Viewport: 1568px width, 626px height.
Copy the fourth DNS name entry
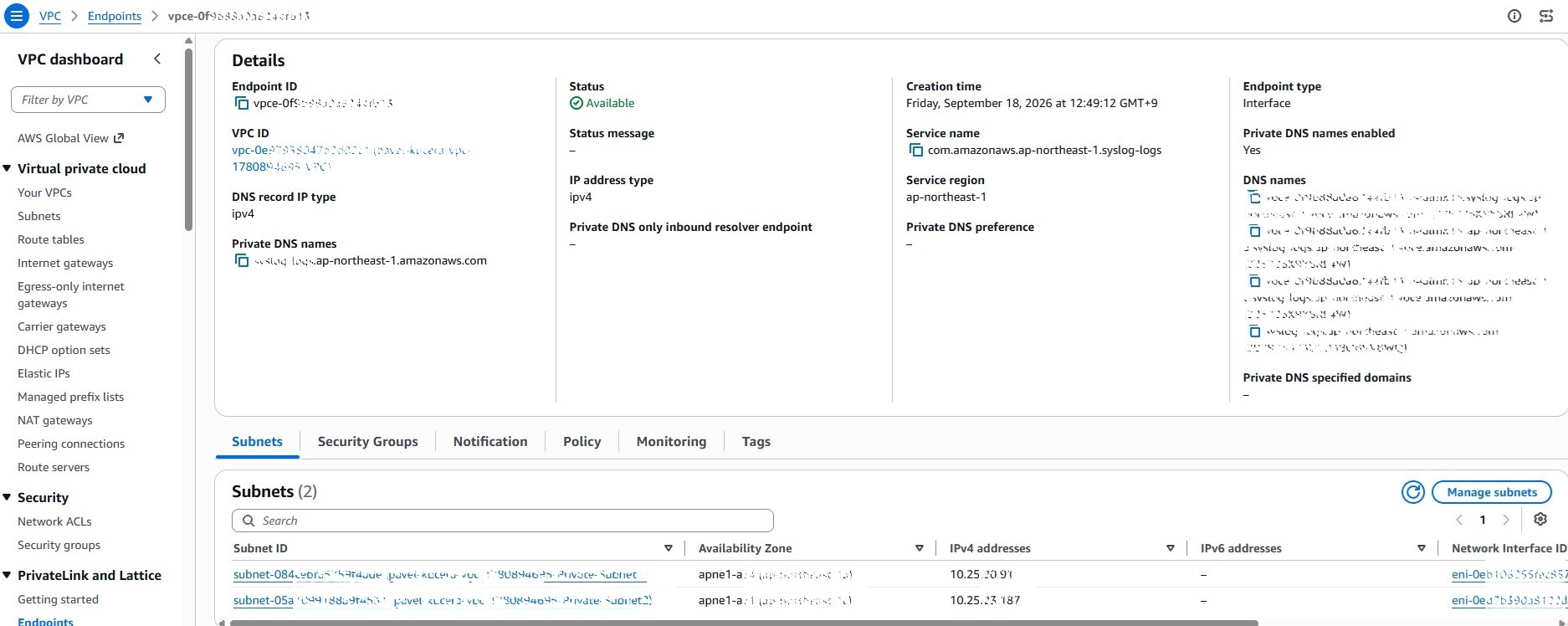(x=1253, y=331)
